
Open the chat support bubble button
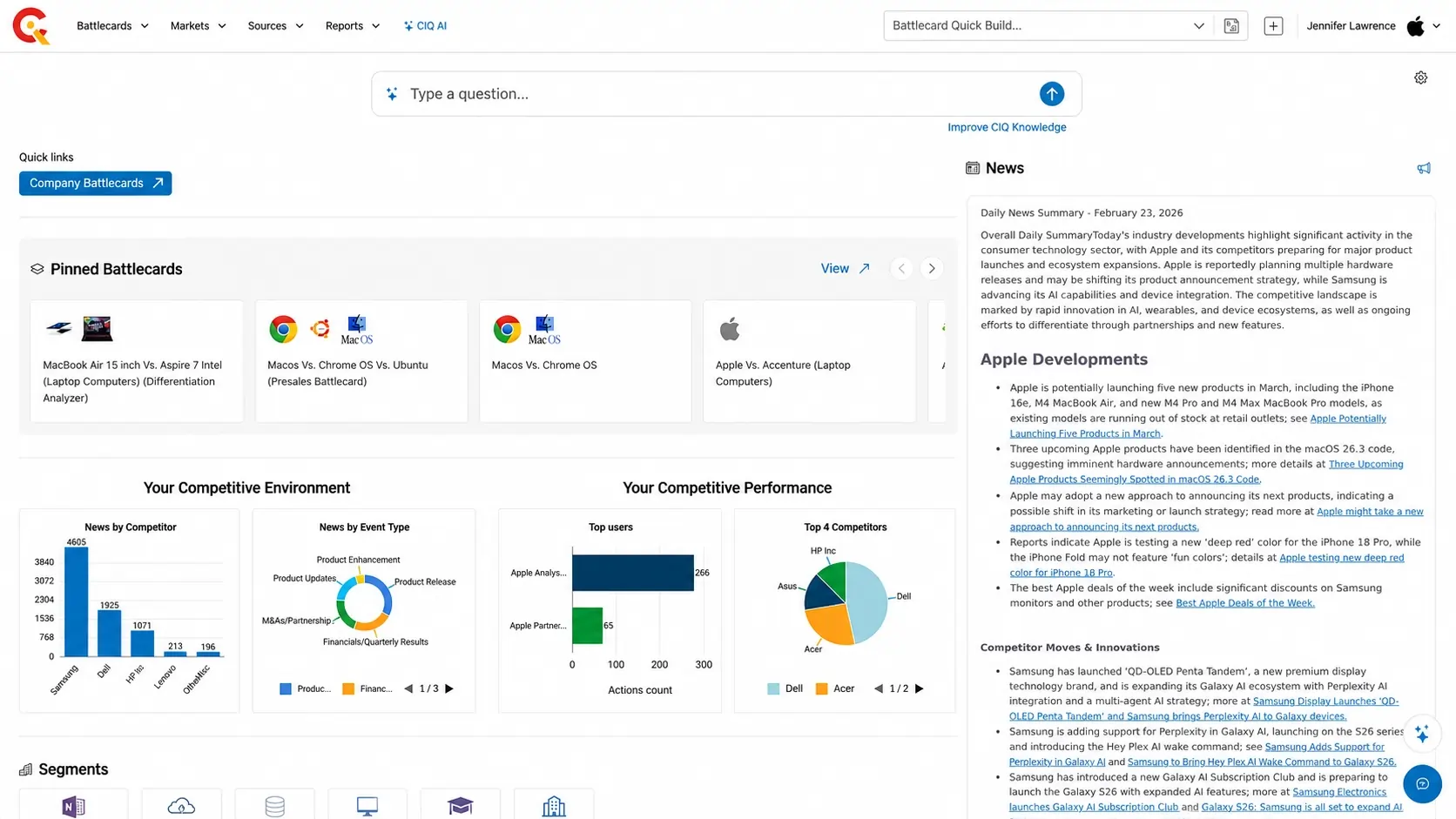click(1422, 784)
